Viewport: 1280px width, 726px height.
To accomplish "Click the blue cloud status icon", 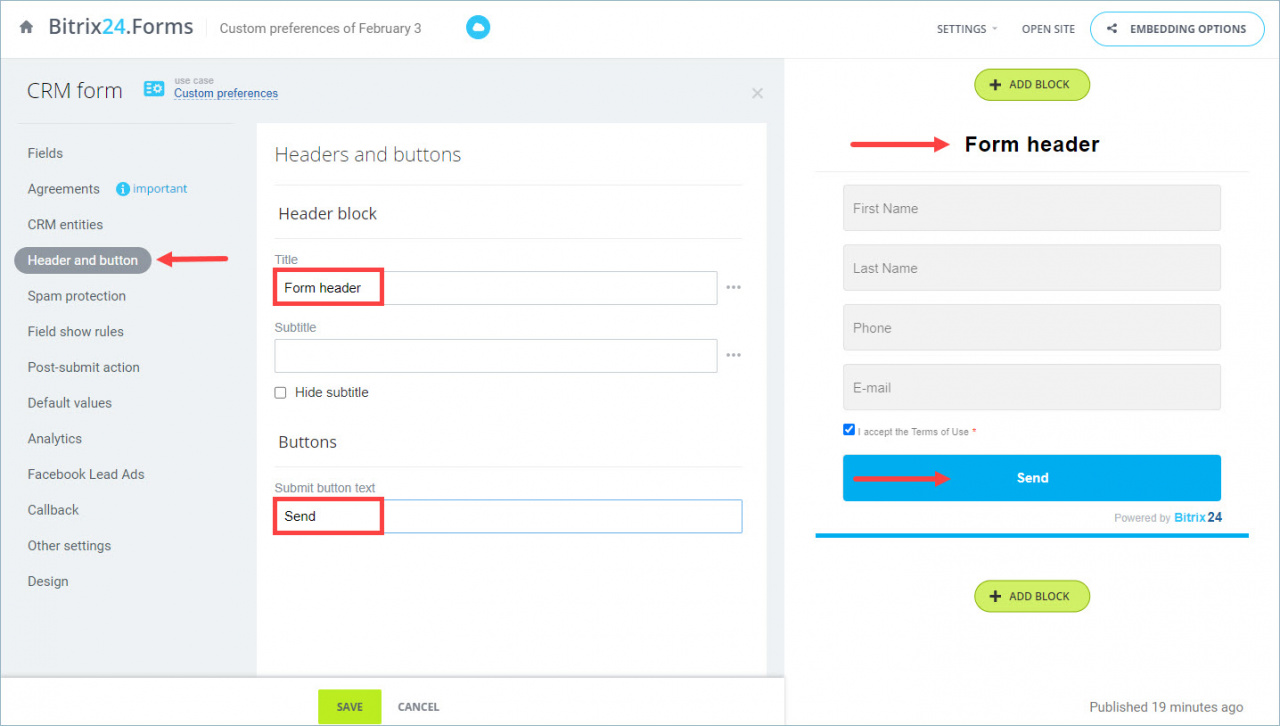I will tap(478, 28).
